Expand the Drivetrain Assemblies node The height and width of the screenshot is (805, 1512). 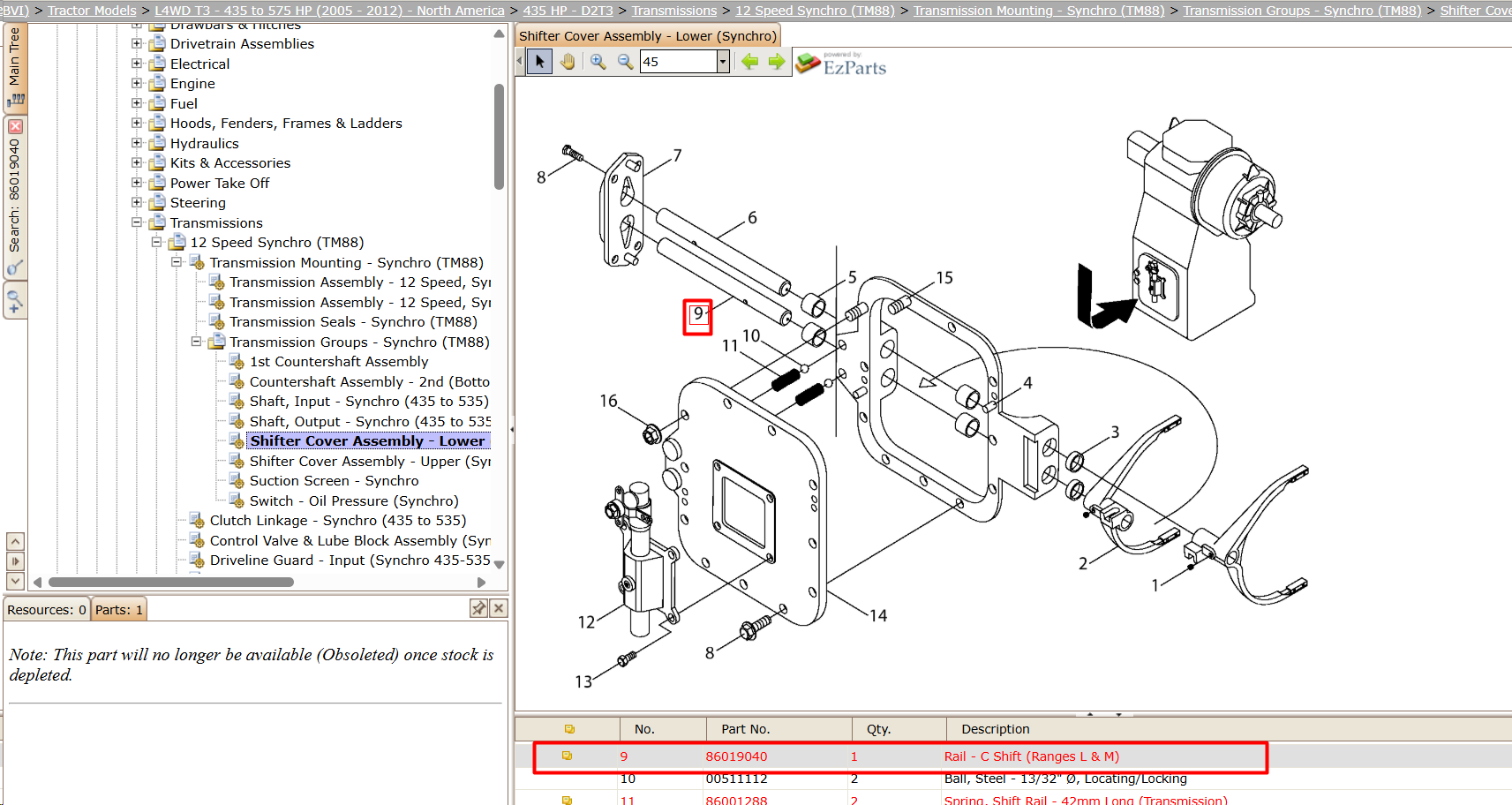point(137,43)
